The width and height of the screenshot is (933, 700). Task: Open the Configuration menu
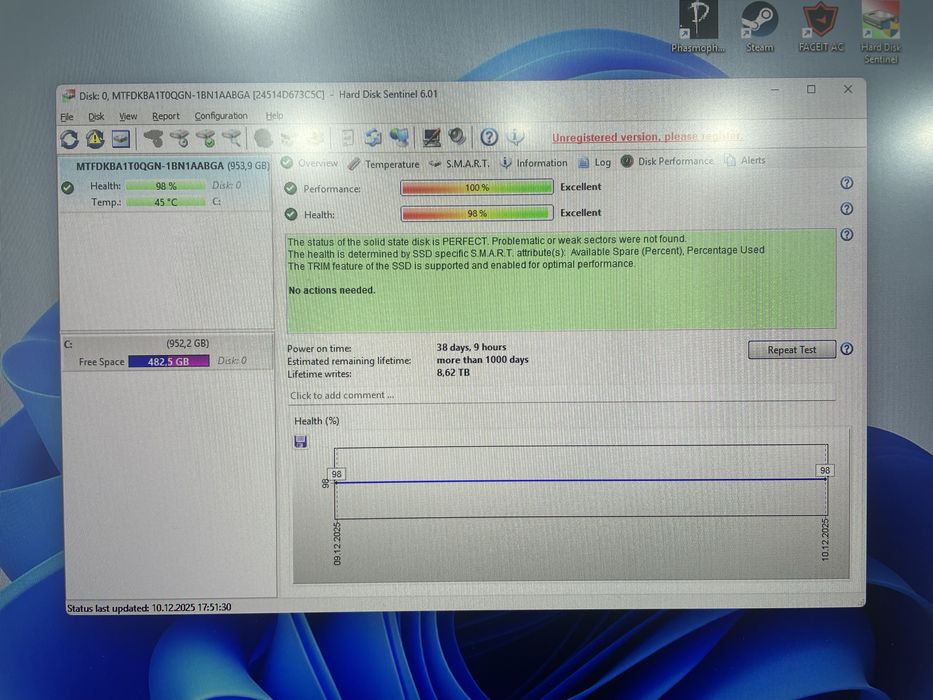coord(221,116)
